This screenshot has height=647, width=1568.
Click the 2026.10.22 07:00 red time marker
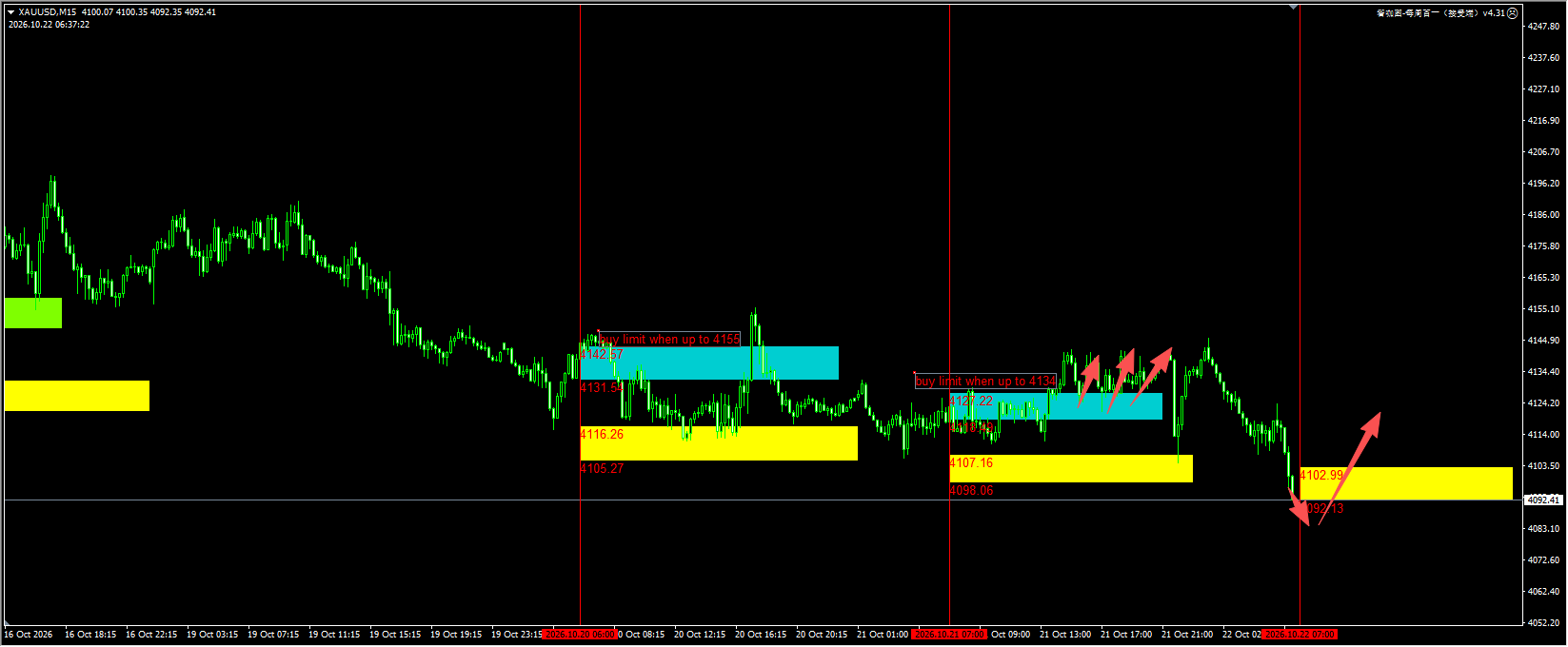click(1300, 635)
